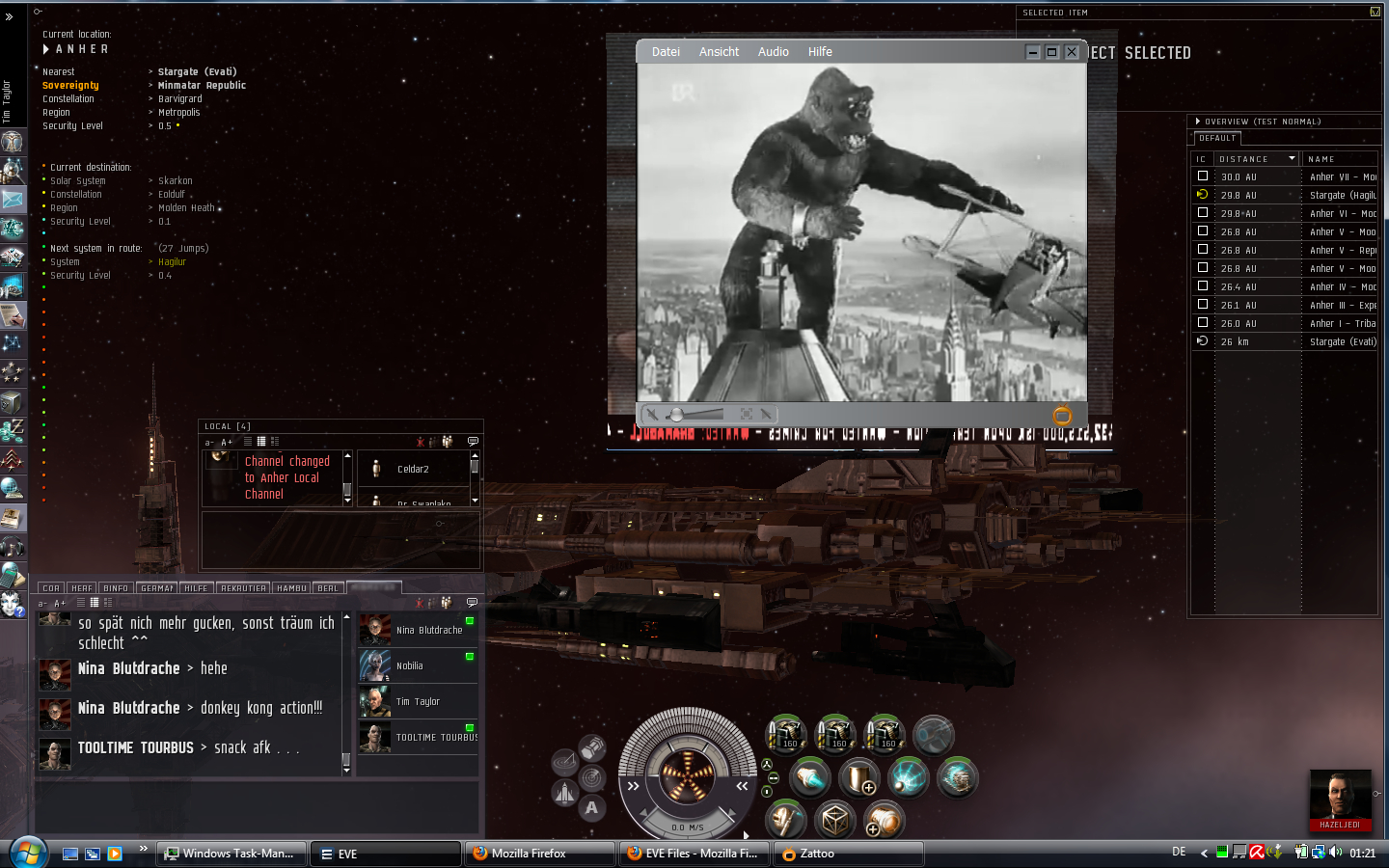Collapse the ANHER current location triangle
This screenshot has height=868, width=1389.
45,49
